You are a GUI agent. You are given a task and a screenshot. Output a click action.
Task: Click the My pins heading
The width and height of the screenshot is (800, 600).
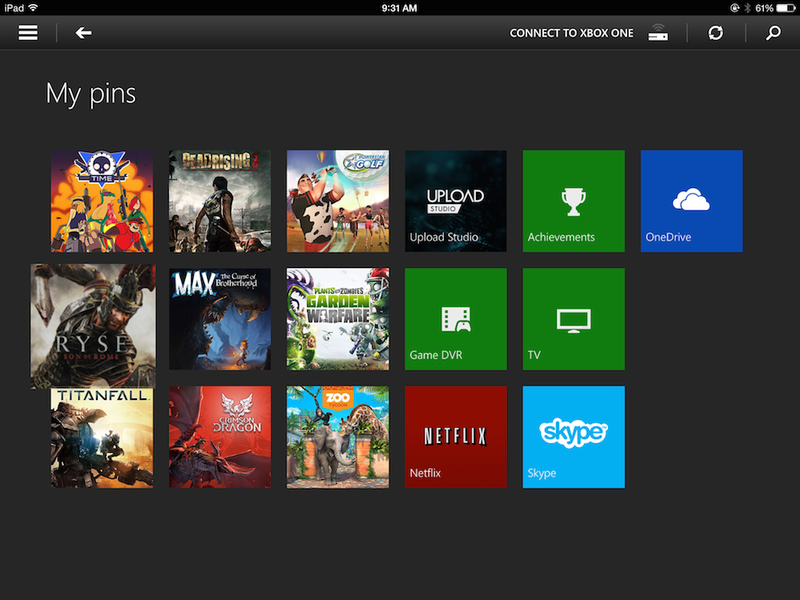coord(91,94)
